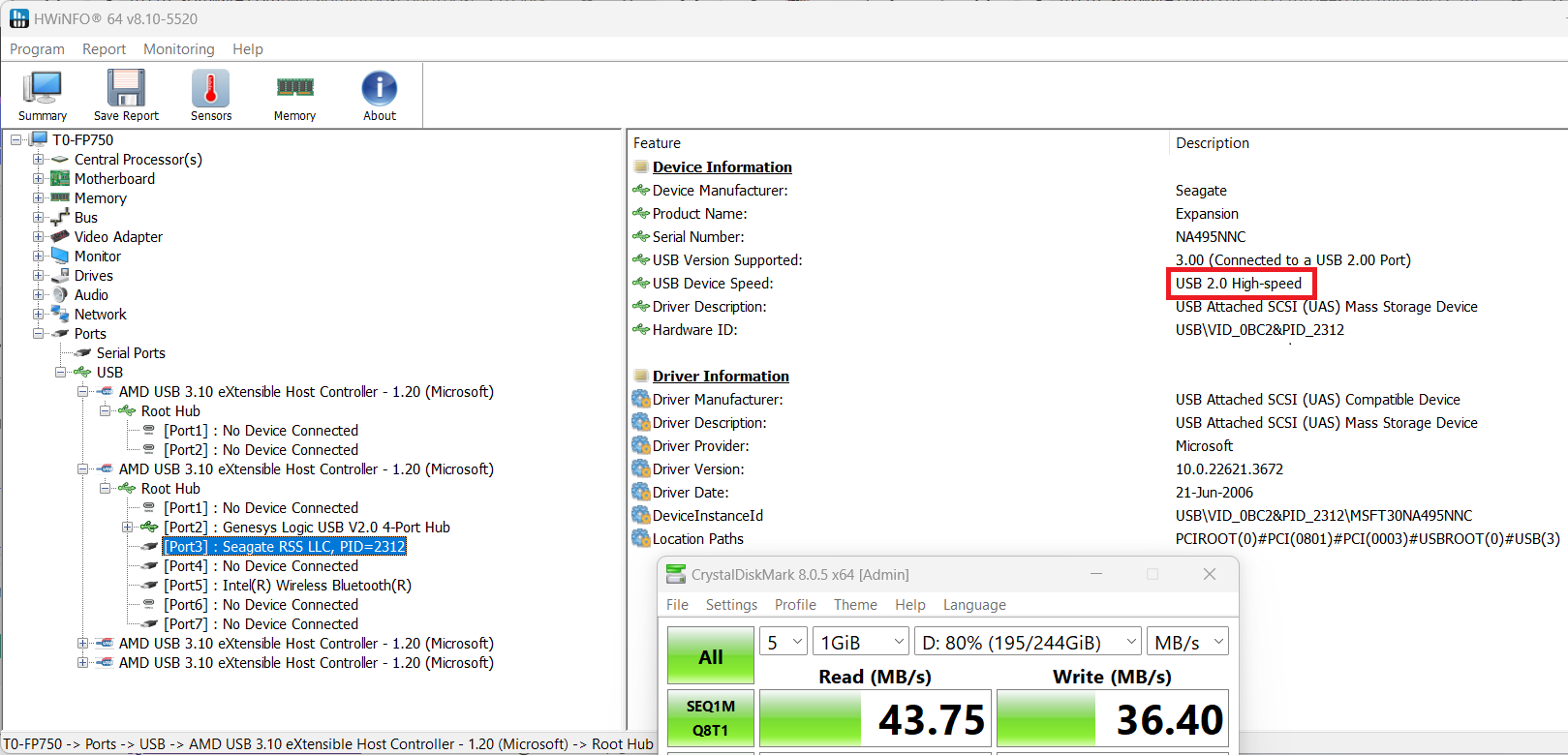
Task: Click the Monitor tree icon
Action: [x=60, y=256]
